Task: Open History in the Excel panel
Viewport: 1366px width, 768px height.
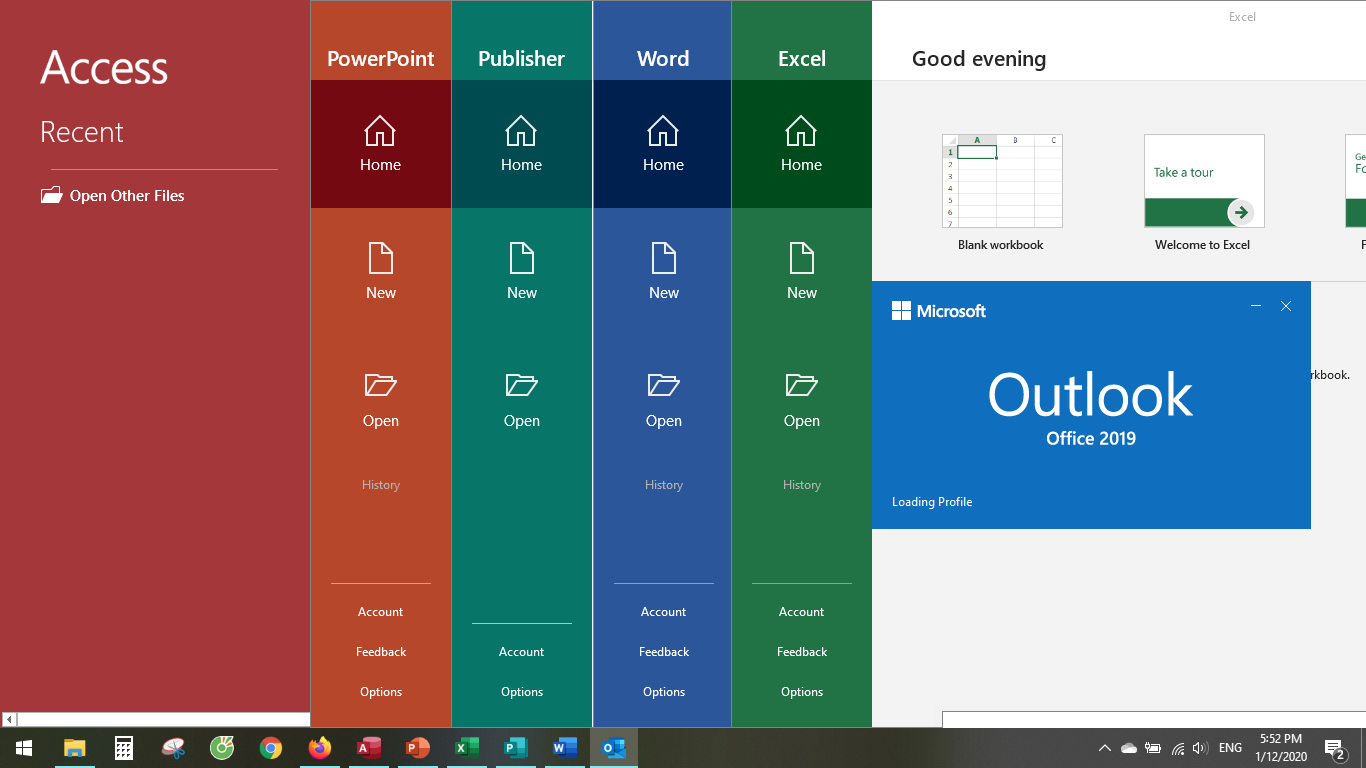Action: [x=801, y=485]
